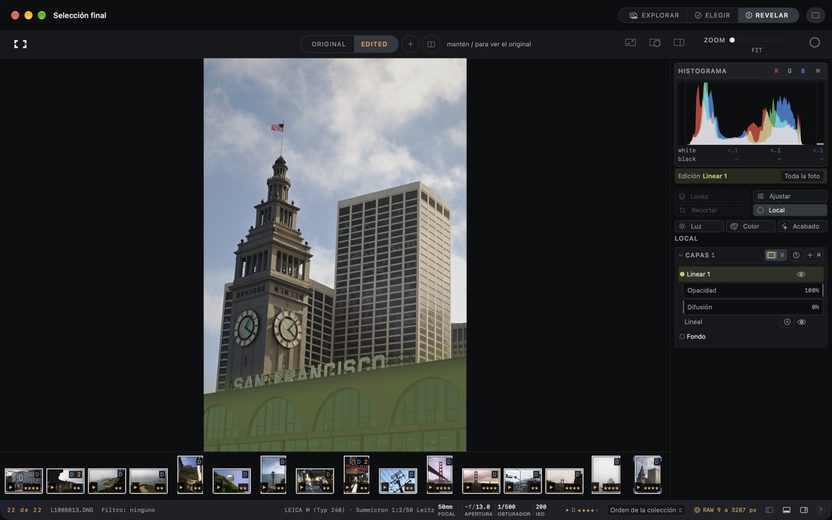Click the 22 de 22 counter
Viewport: 832px width, 520px height.
point(24,510)
